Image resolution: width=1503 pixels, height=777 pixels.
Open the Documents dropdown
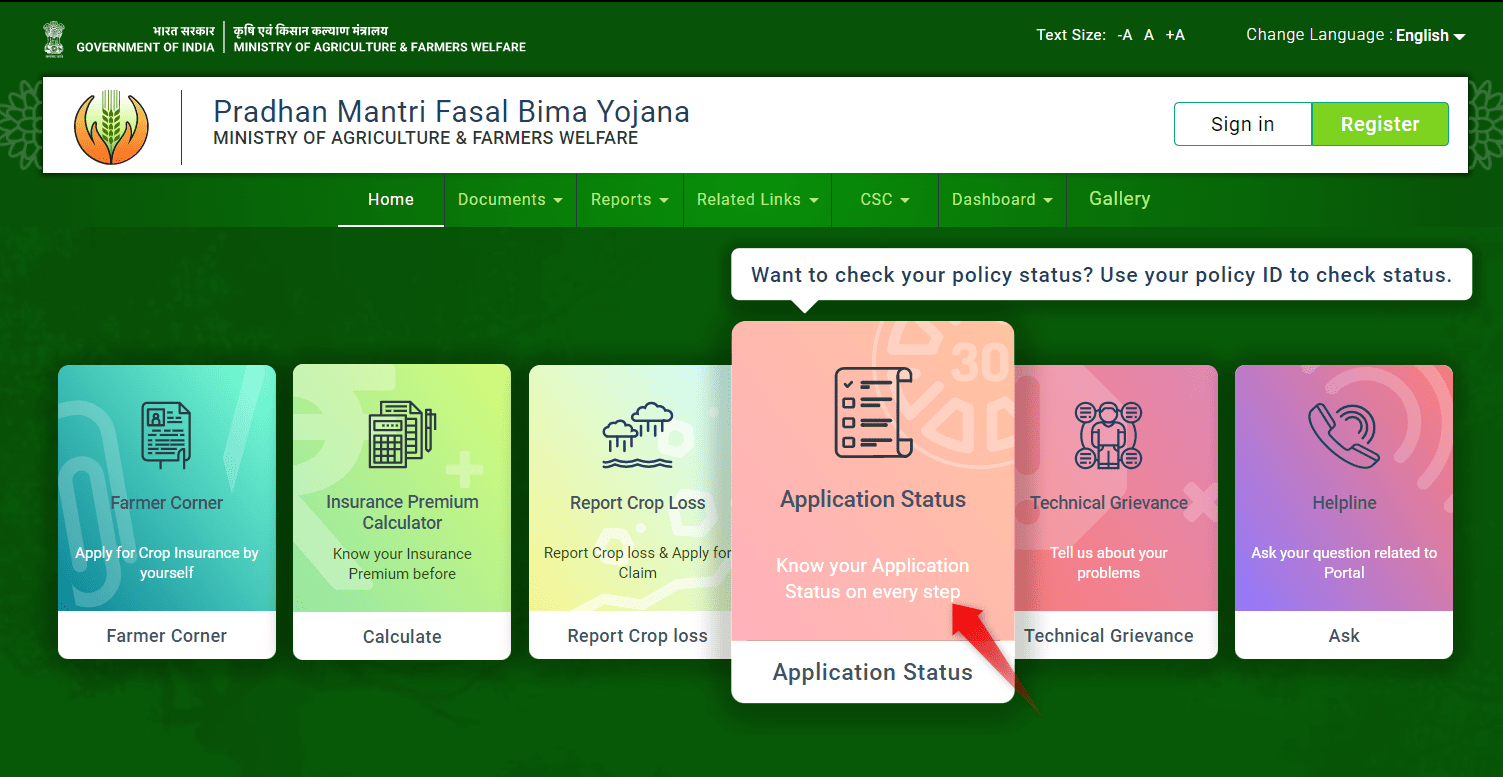pyautogui.click(x=509, y=199)
